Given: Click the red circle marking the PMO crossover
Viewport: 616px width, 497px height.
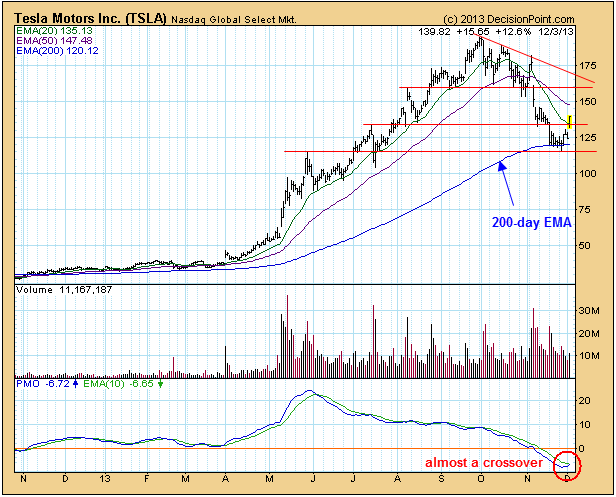Looking at the screenshot, I should 567,463.
